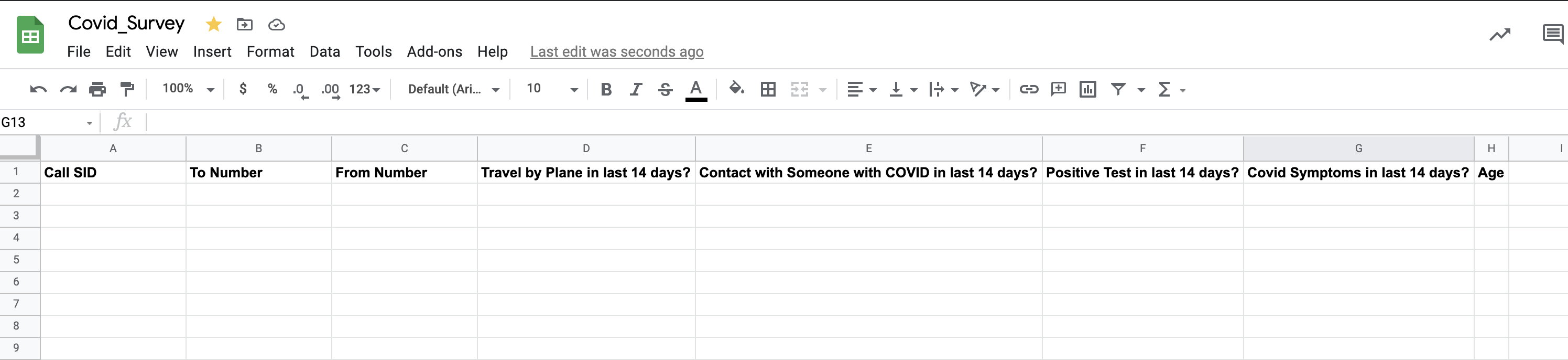This screenshot has height=360, width=1568.
Task: Click the Last edit was seconds ago link
Action: [x=617, y=52]
